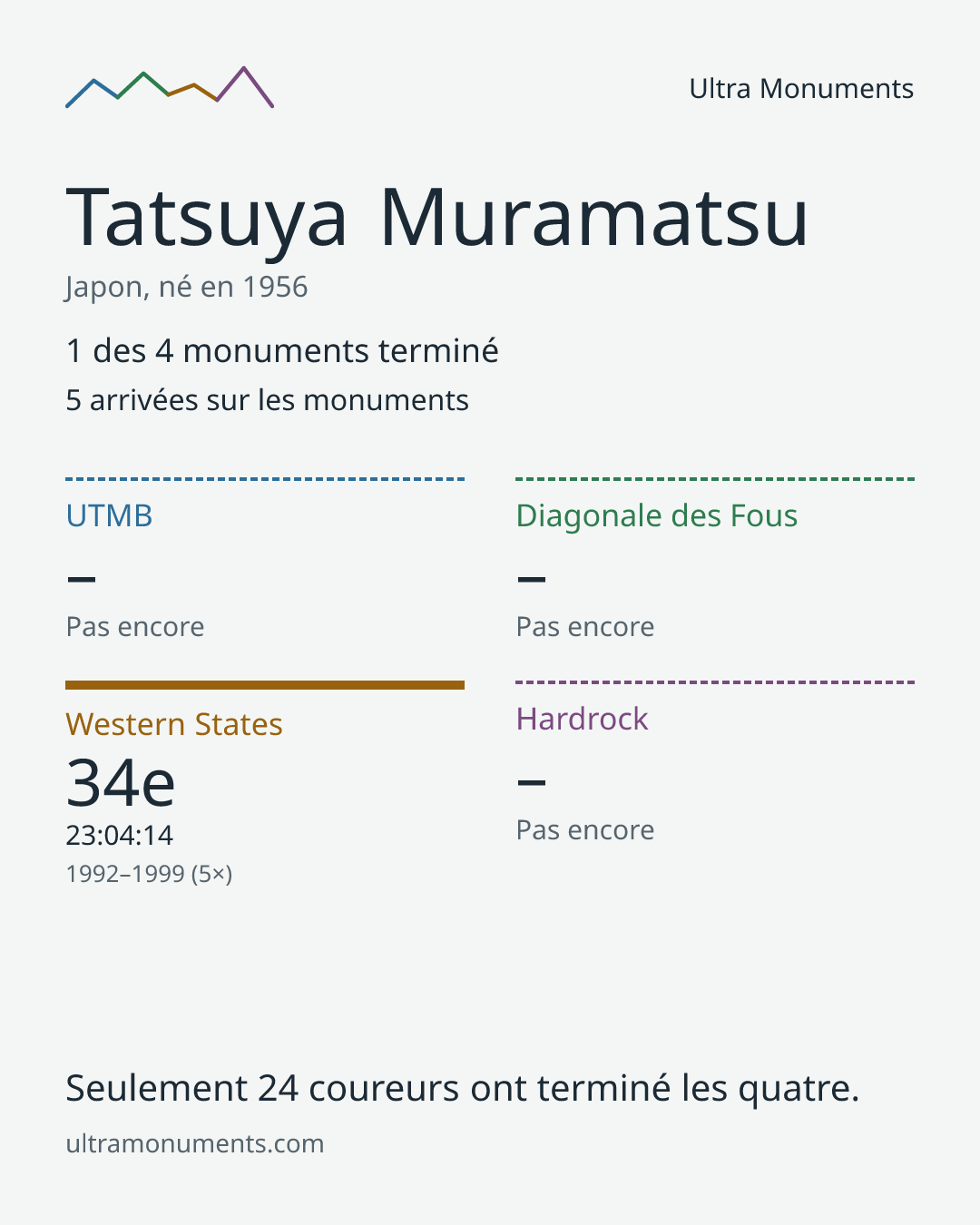Open the Diagonale des Fous heading
The height and width of the screenshot is (1225, 980).
[657, 515]
